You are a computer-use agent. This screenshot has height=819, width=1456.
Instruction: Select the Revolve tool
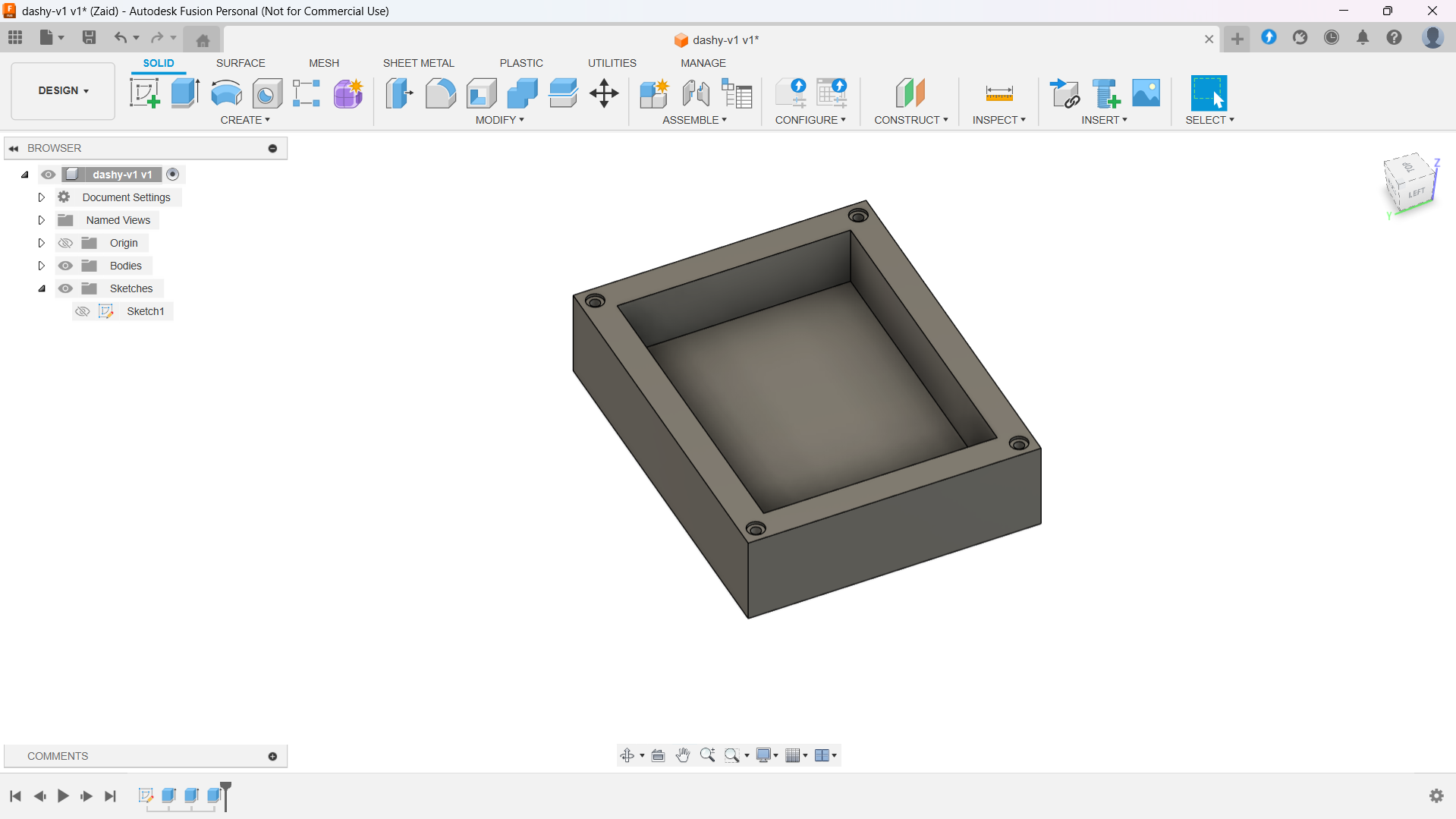point(226,93)
